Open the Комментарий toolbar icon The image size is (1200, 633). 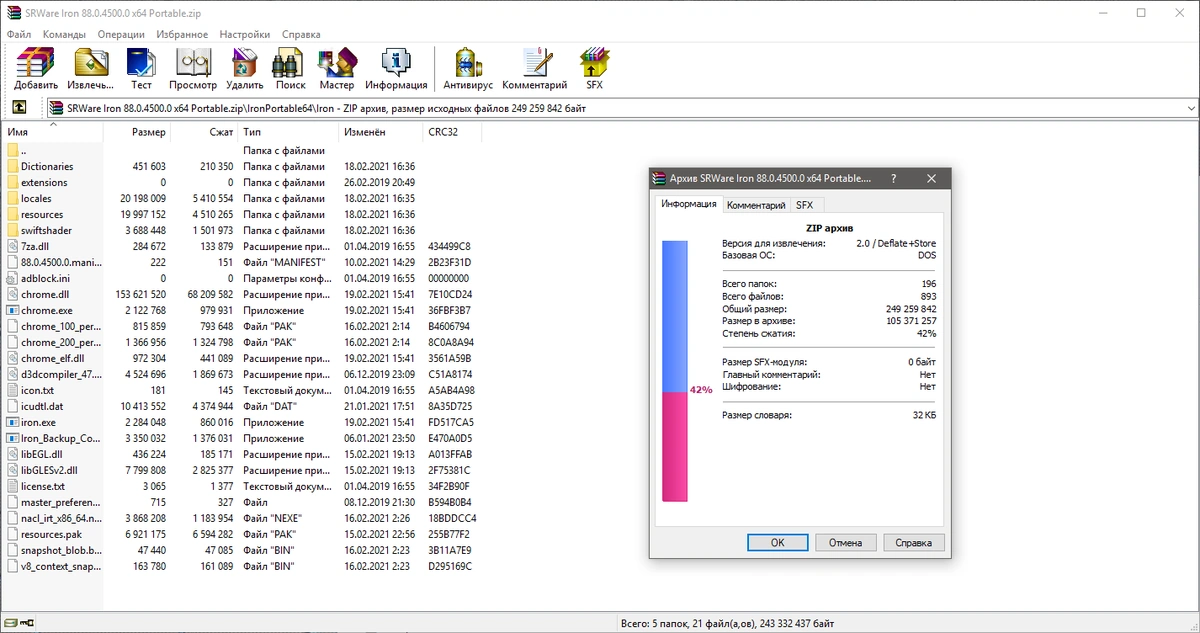[x=535, y=62]
